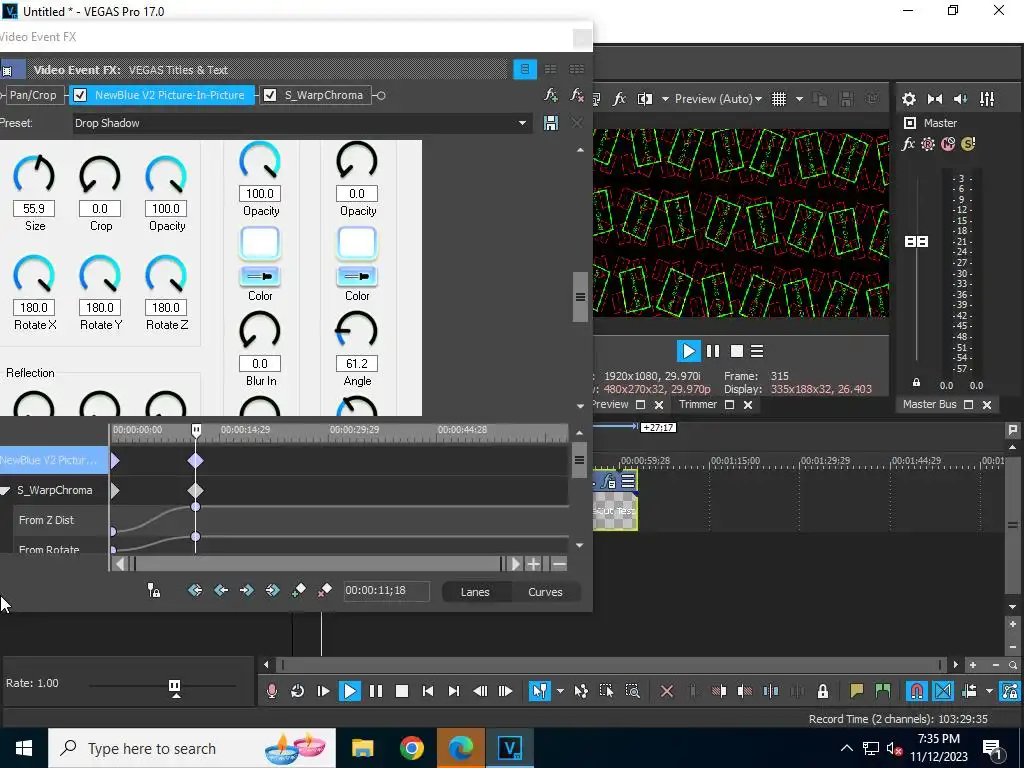
Task: Step to previous frame
Action: click(480, 691)
